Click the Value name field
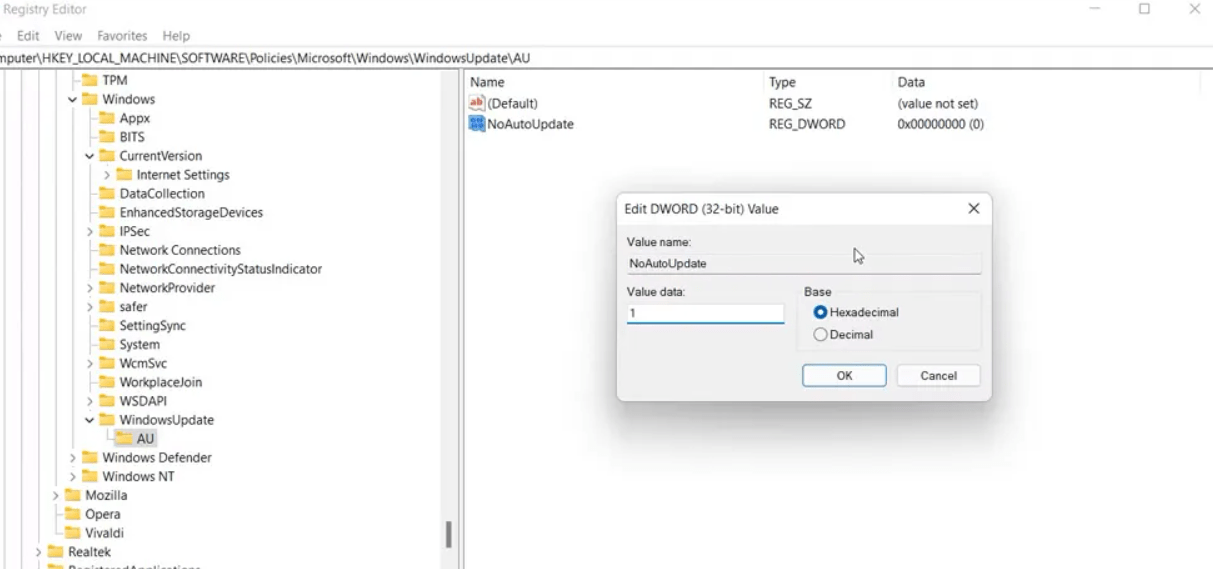Screen dimensions: 1213x569 tap(804, 264)
